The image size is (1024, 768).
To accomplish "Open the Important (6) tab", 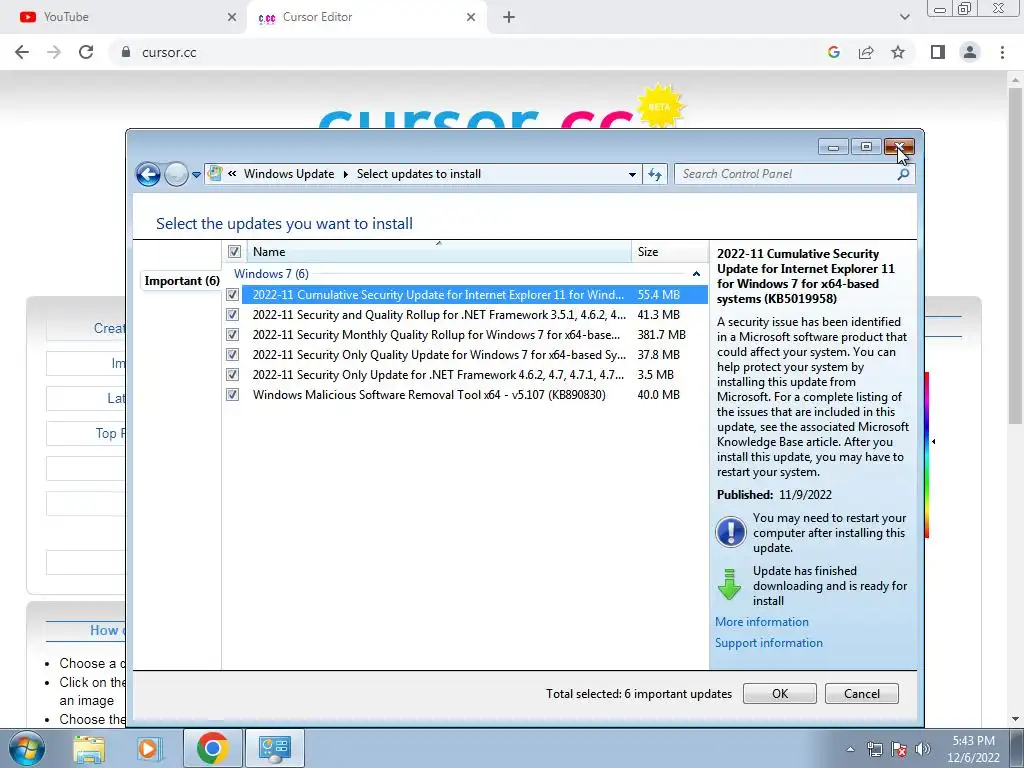I will coord(182,281).
